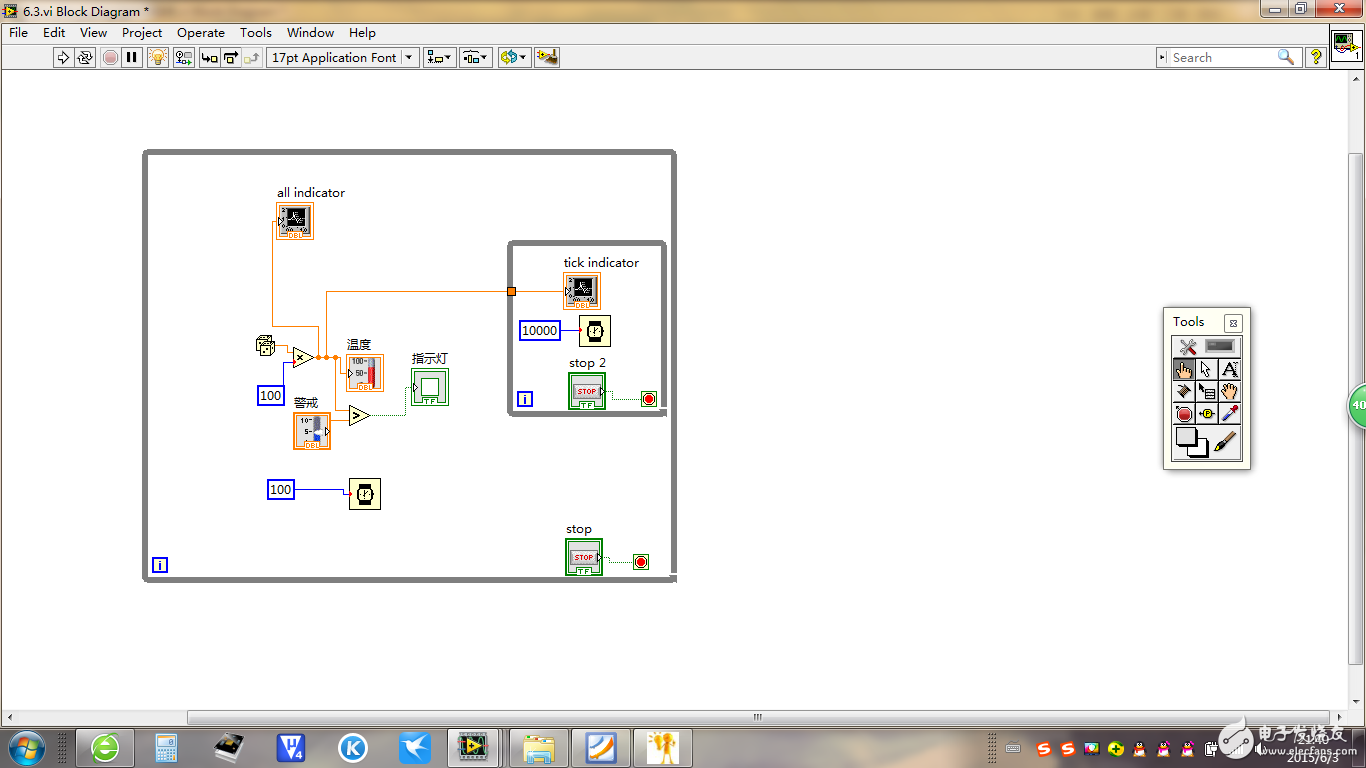Open the Tools menu
The image size is (1366, 768).
coord(256,33)
